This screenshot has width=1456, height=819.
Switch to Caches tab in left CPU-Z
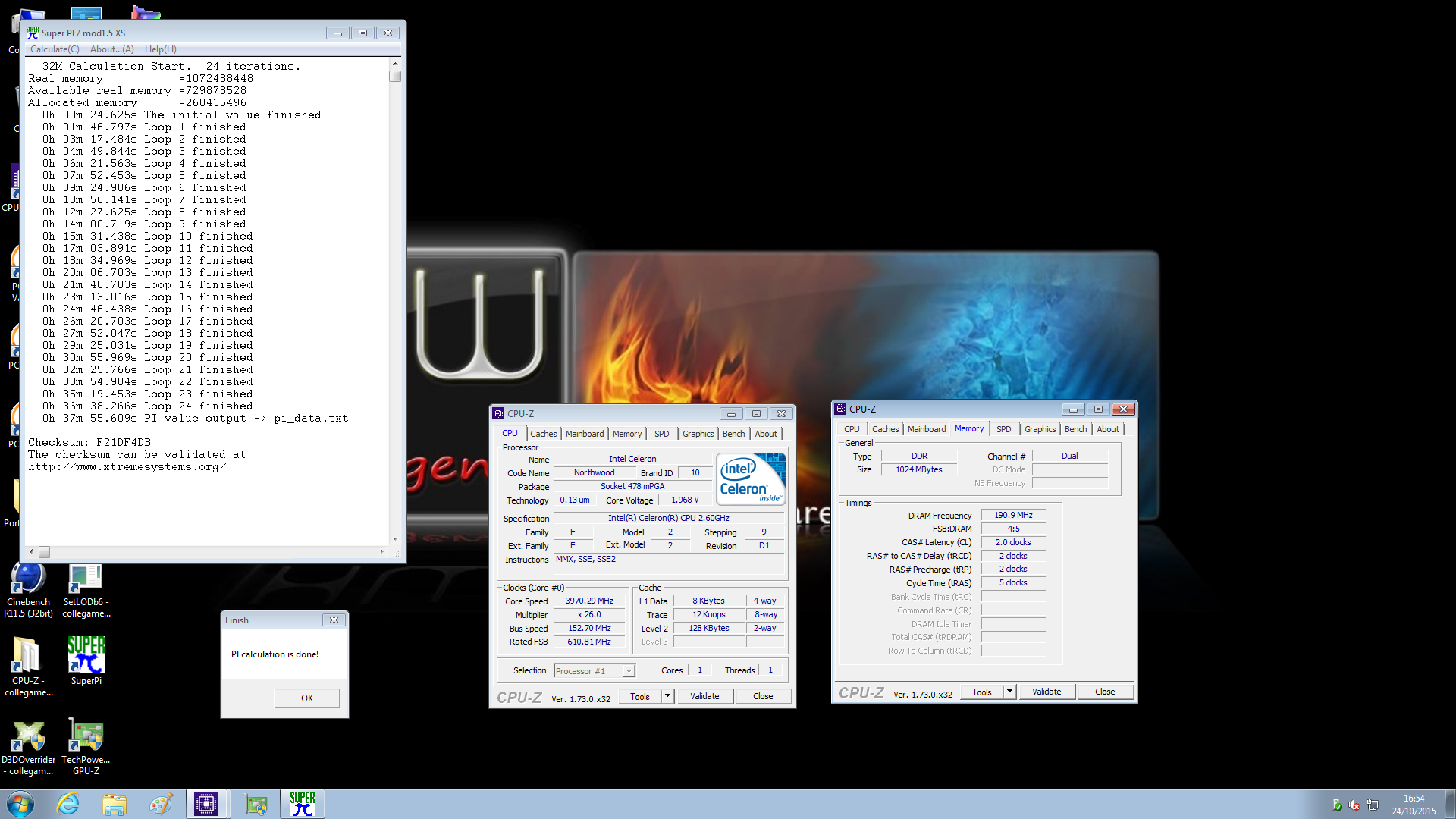click(543, 434)
